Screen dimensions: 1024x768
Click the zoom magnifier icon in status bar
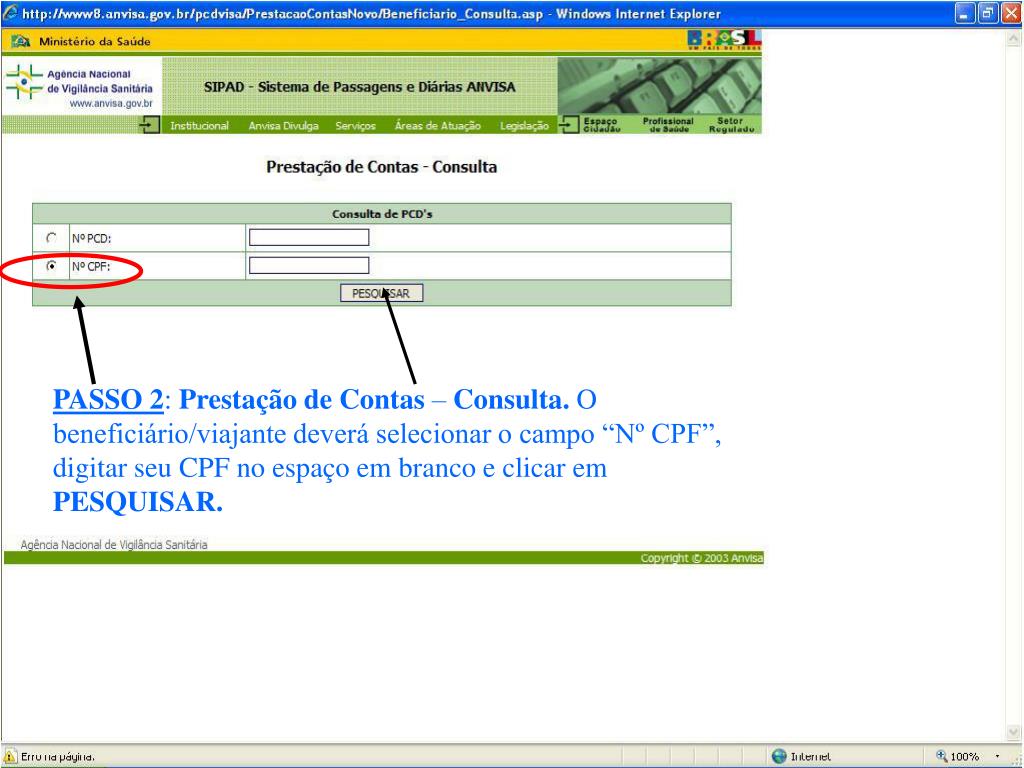[941, 756]
